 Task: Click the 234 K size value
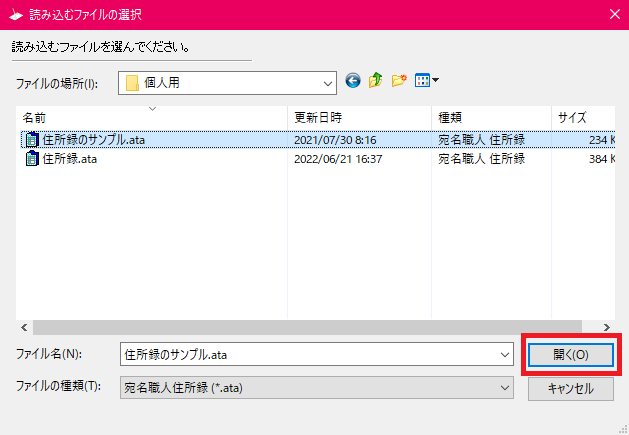(x=602, y=140)
